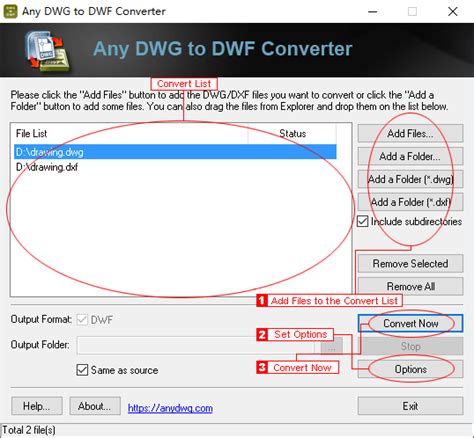Image resolution: width=474 pixels, height=438 pixels.
Task: Close the converter window
Action: [x=453, y=12]
